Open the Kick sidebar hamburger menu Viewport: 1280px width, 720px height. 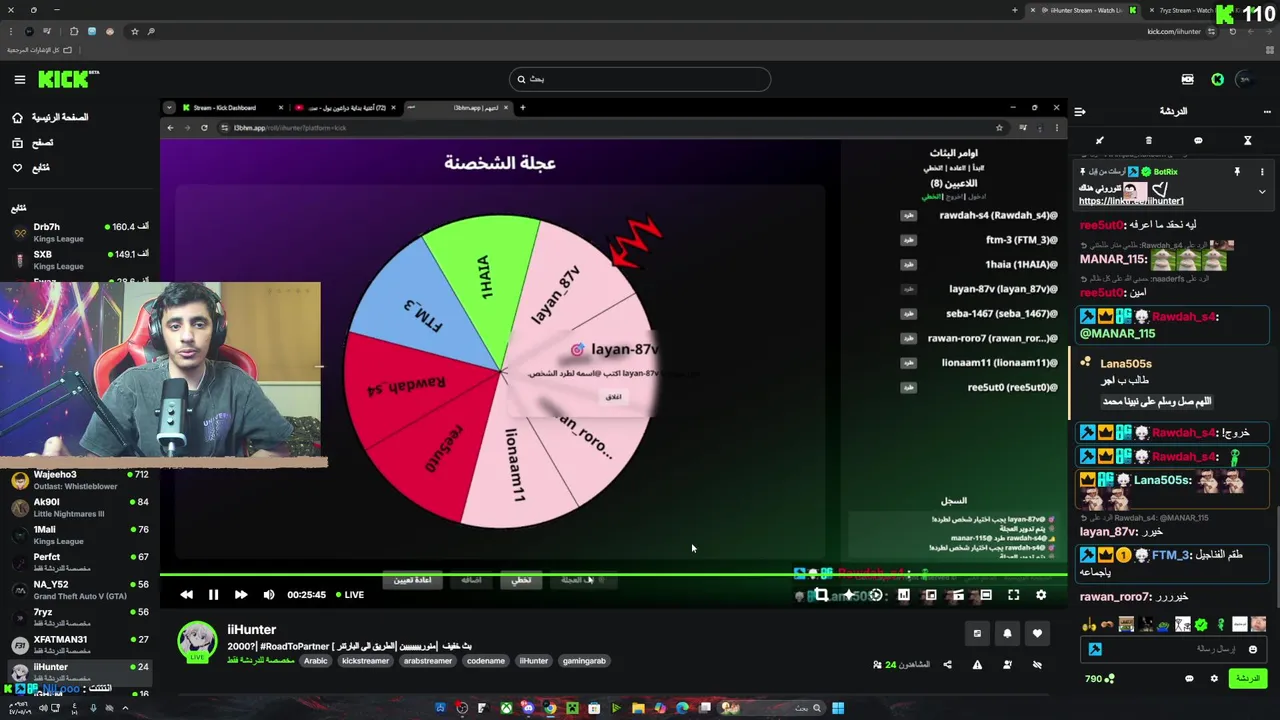(x=19, y=79)
